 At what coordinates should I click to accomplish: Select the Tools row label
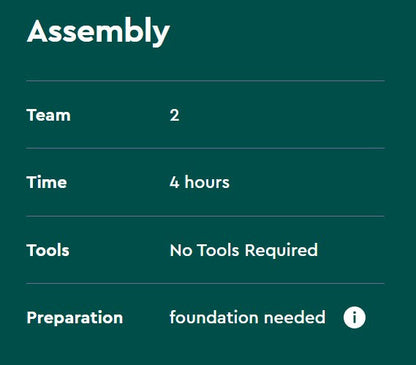[x=48, y=250]
